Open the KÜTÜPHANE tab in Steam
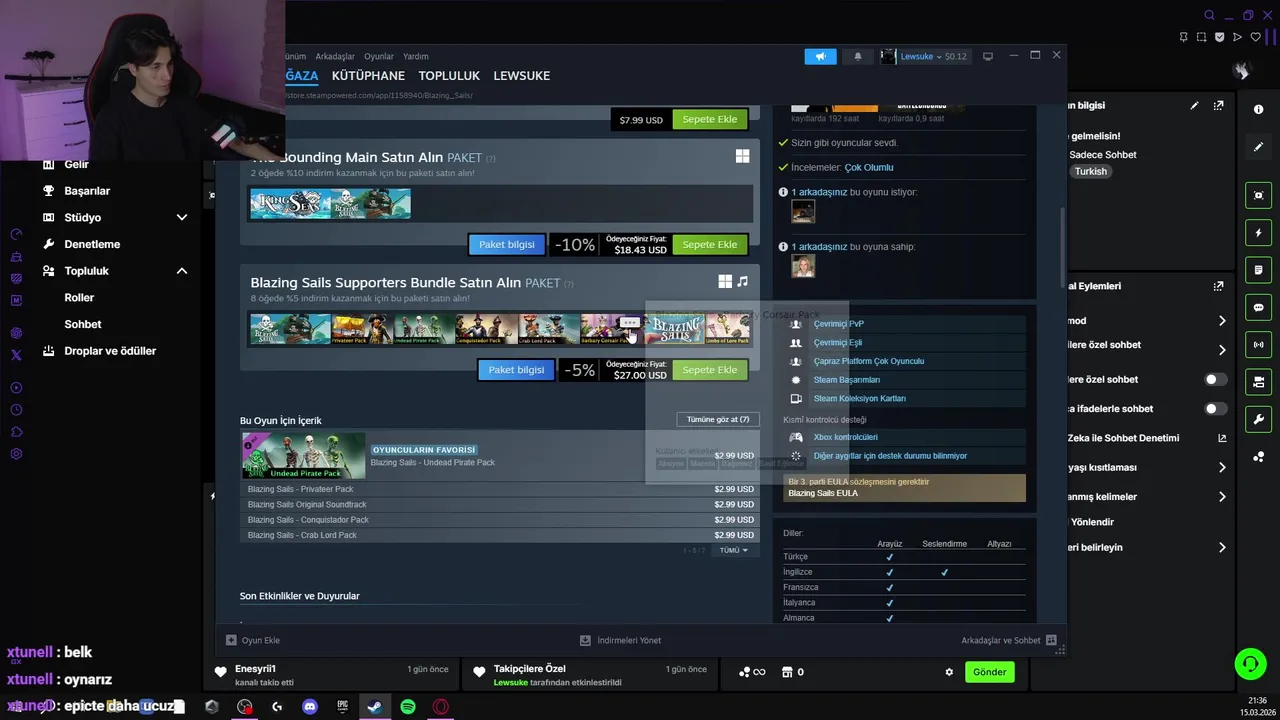This screenshot has width=1280, height=720. tap(368, 76)
